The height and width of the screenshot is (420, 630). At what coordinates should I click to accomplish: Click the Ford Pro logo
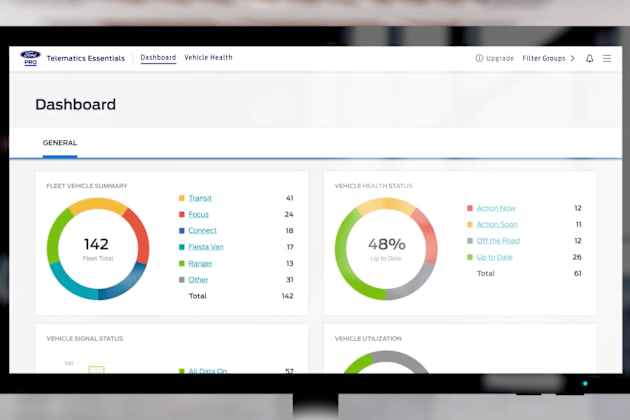pos(31,58)
